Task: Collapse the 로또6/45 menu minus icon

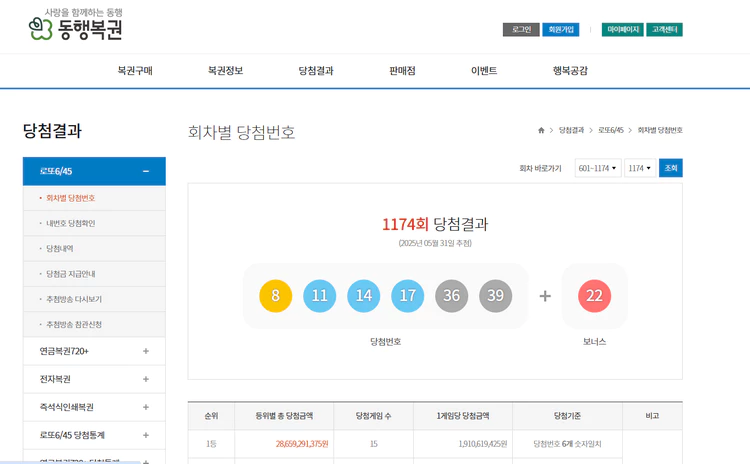Action: pos(146,171)
